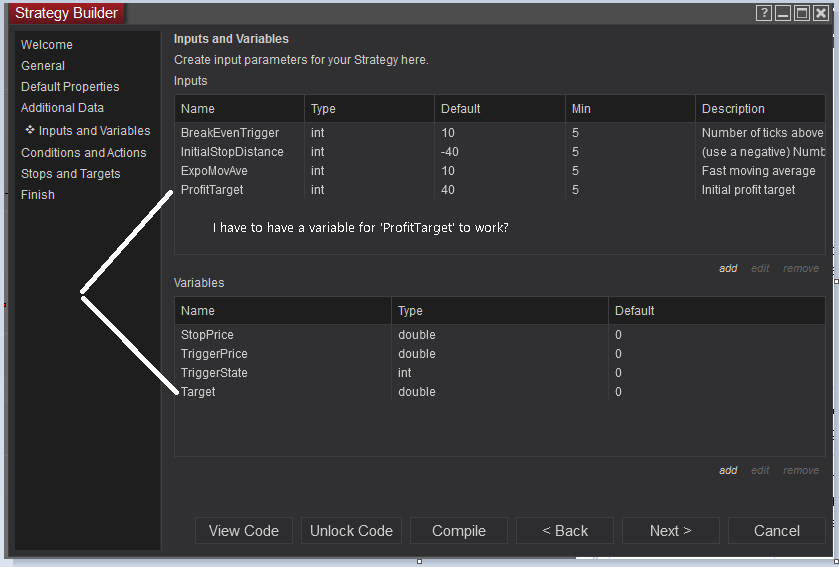Open the General step

coord(43,66)
